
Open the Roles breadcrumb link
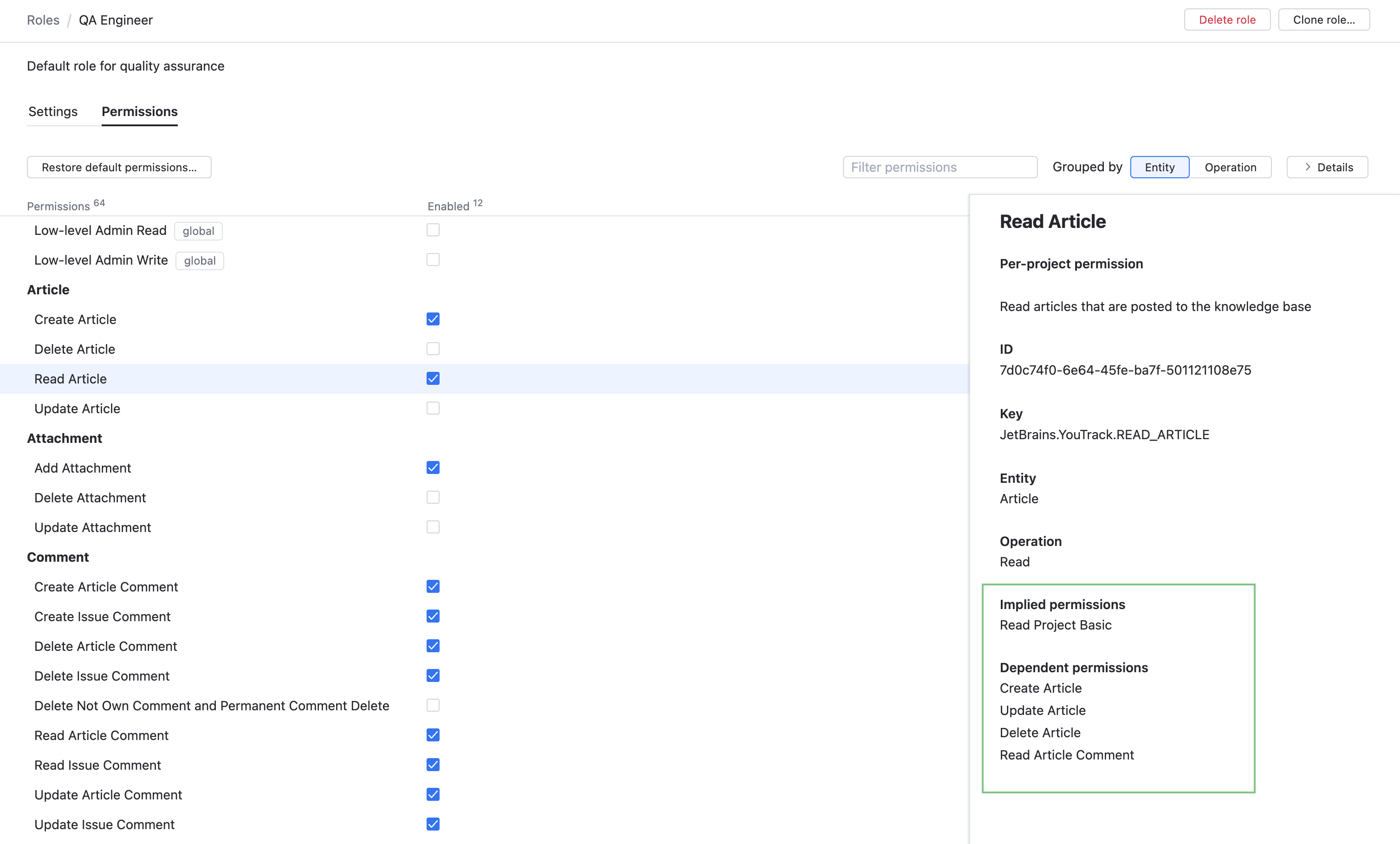coord(43,20)
